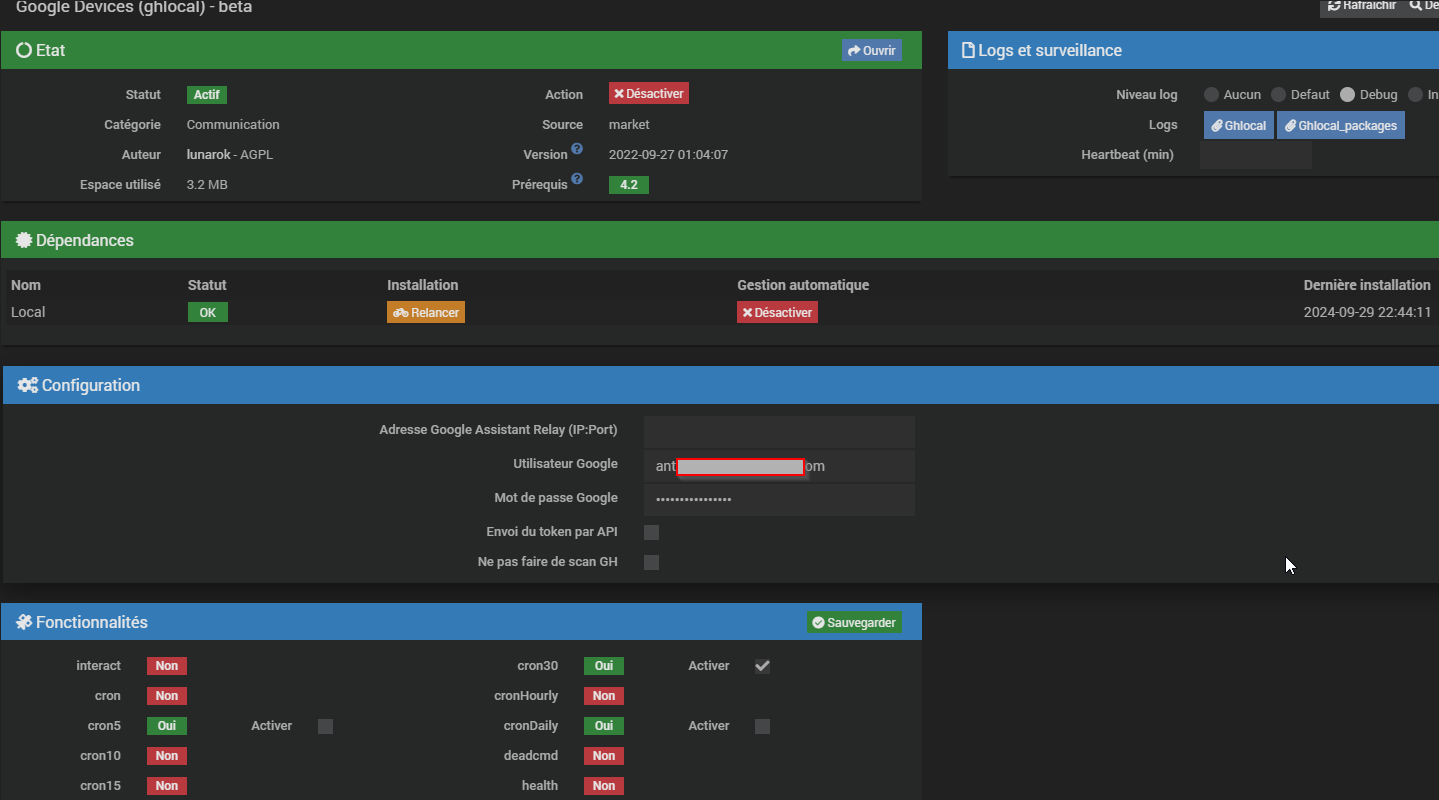The image size is (1439, 800).
Task: Select Aucun log level
Action: (1212, 95)
